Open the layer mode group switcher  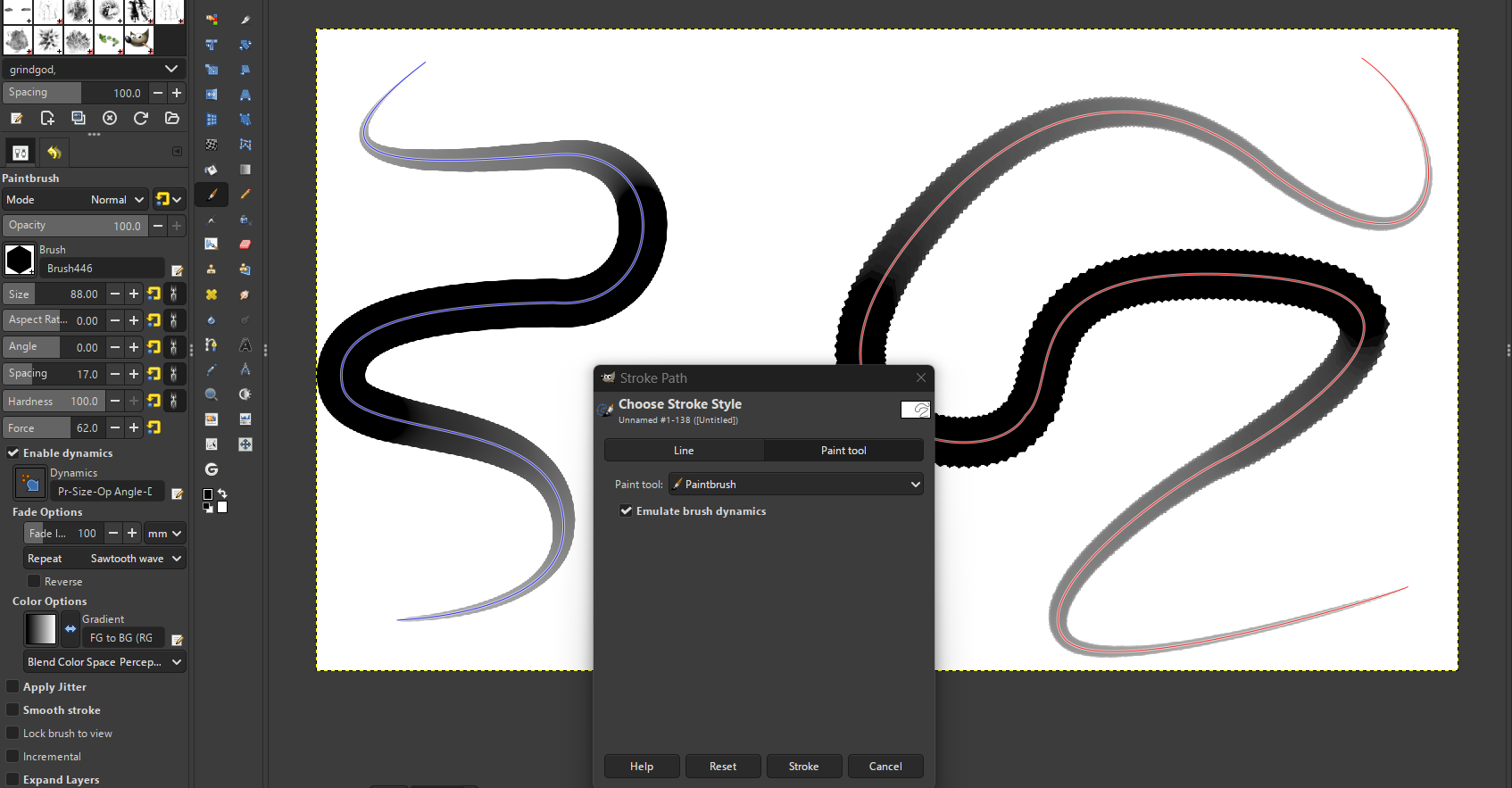[x=169, y=200]
